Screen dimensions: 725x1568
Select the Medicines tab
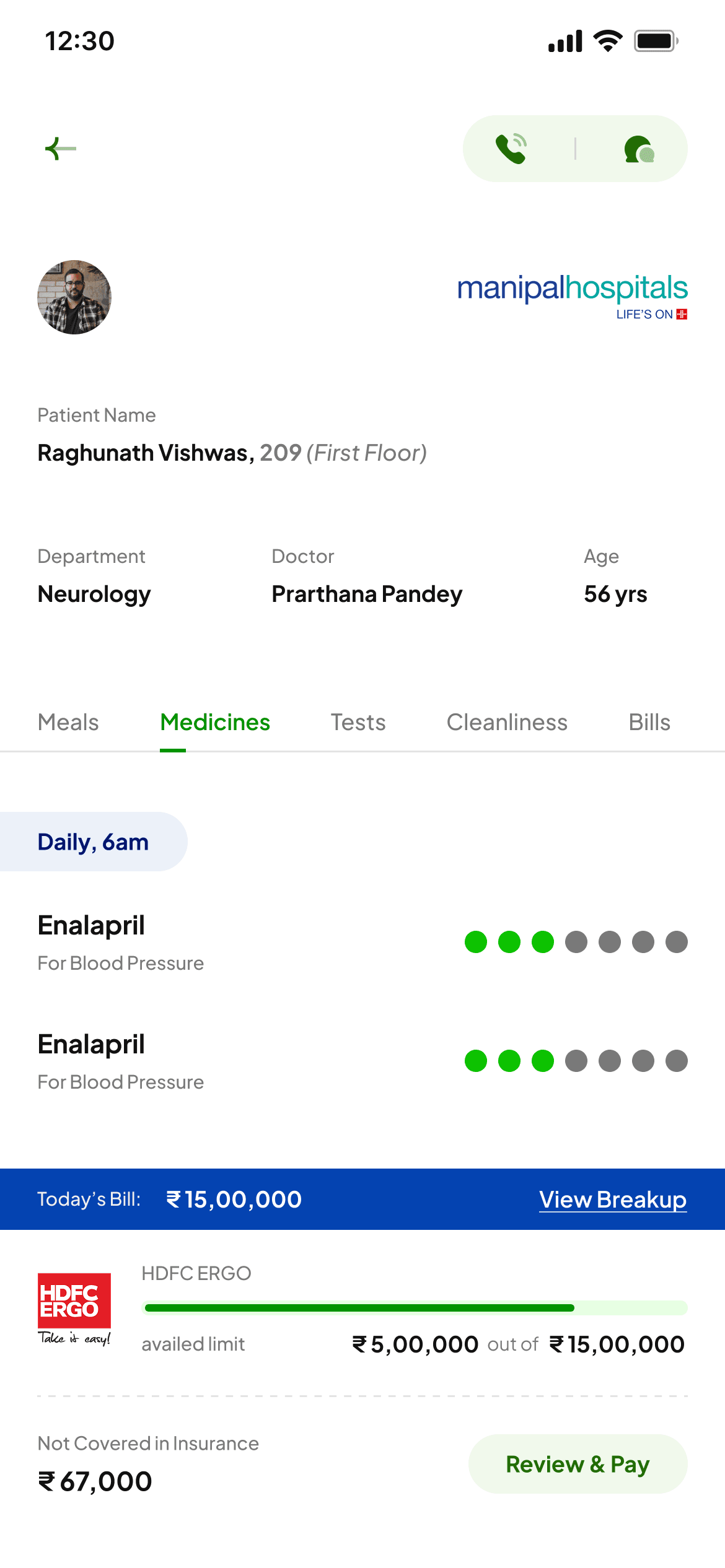point(215,722)
